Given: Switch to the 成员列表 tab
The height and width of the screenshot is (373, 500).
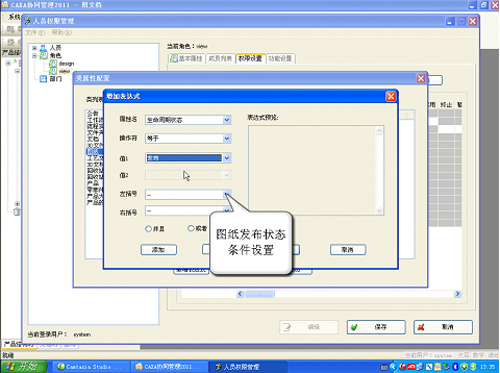Looking at the screenshot, I should click(220, 59).
